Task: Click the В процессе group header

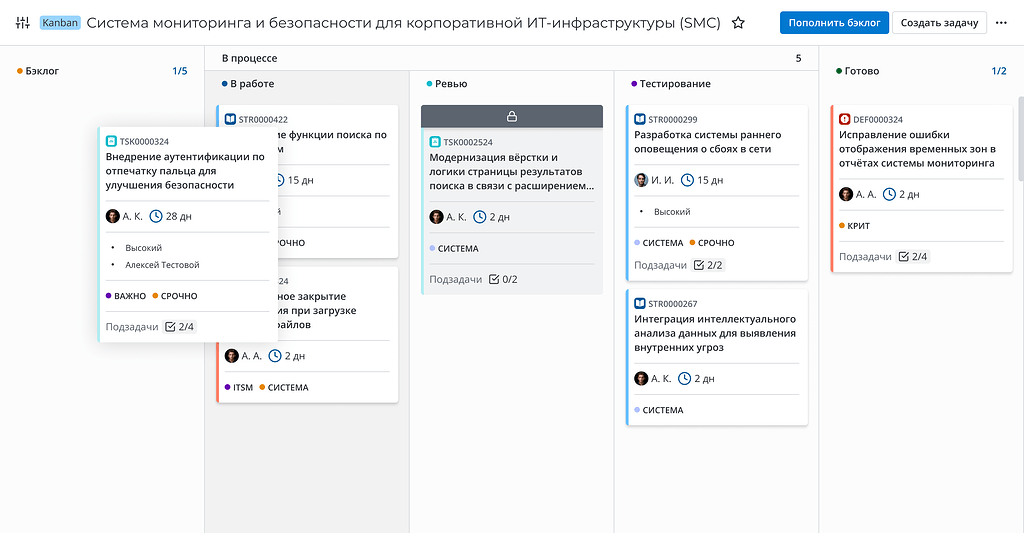Action: pos(249,58)
